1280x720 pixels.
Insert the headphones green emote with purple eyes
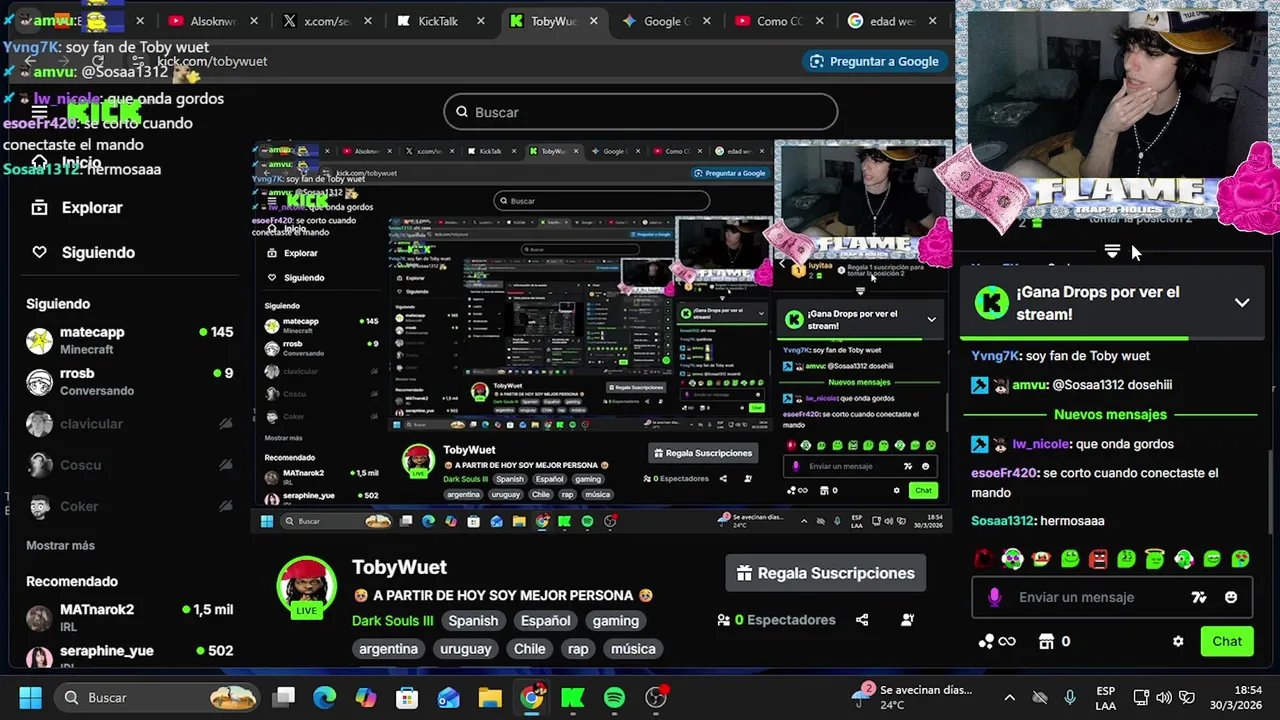1013,559
